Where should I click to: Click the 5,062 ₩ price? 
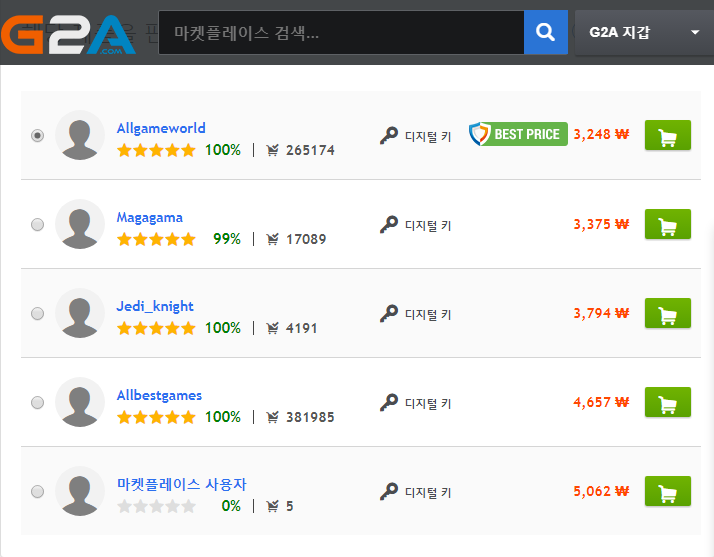coord(601,491)
